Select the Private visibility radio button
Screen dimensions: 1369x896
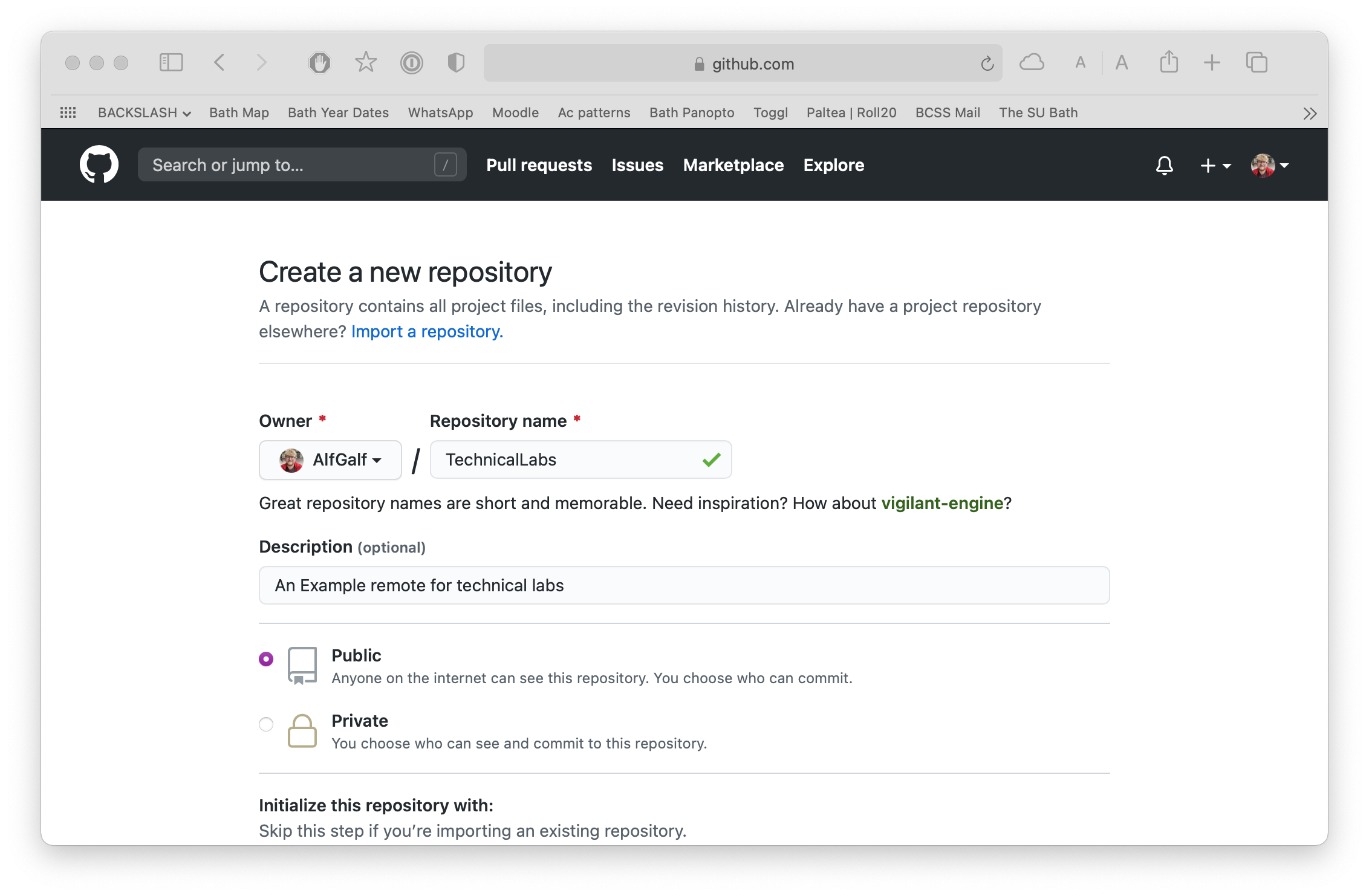tap(266, 724)
